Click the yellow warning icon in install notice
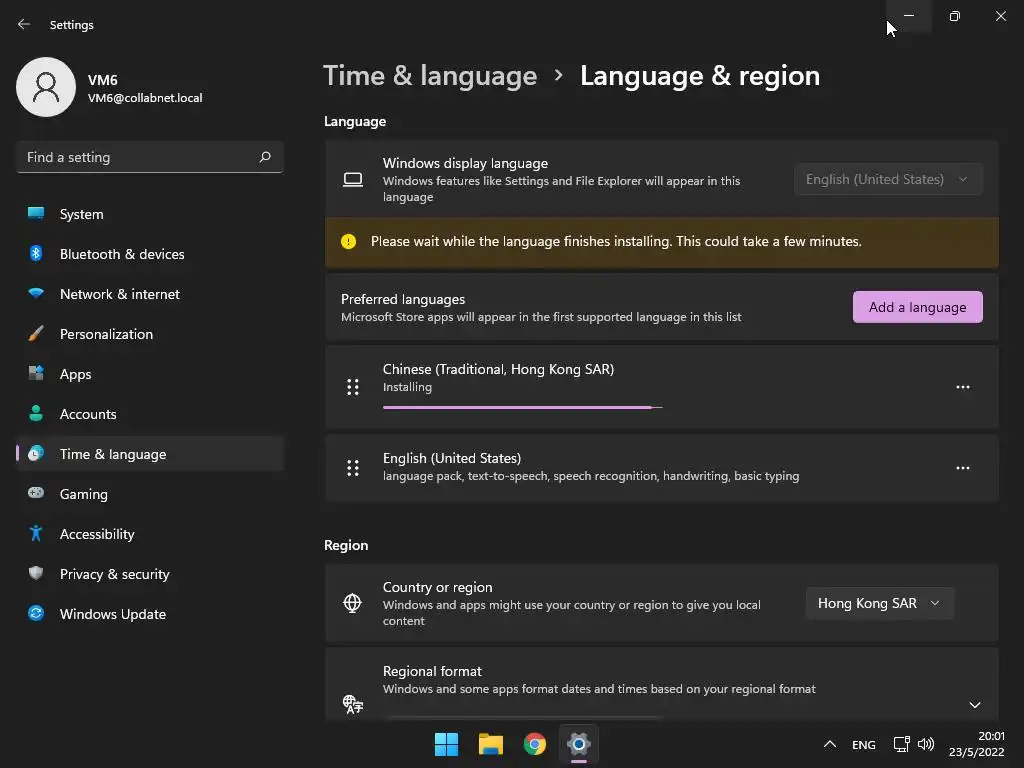The height and width of the screenshot is (768, 1024). (349, 242)
